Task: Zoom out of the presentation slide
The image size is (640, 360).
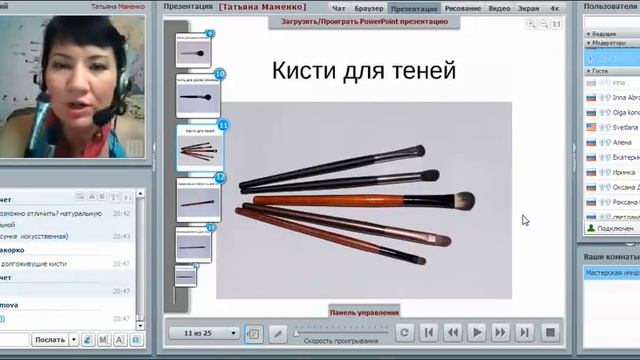Action: click(544, 24)
